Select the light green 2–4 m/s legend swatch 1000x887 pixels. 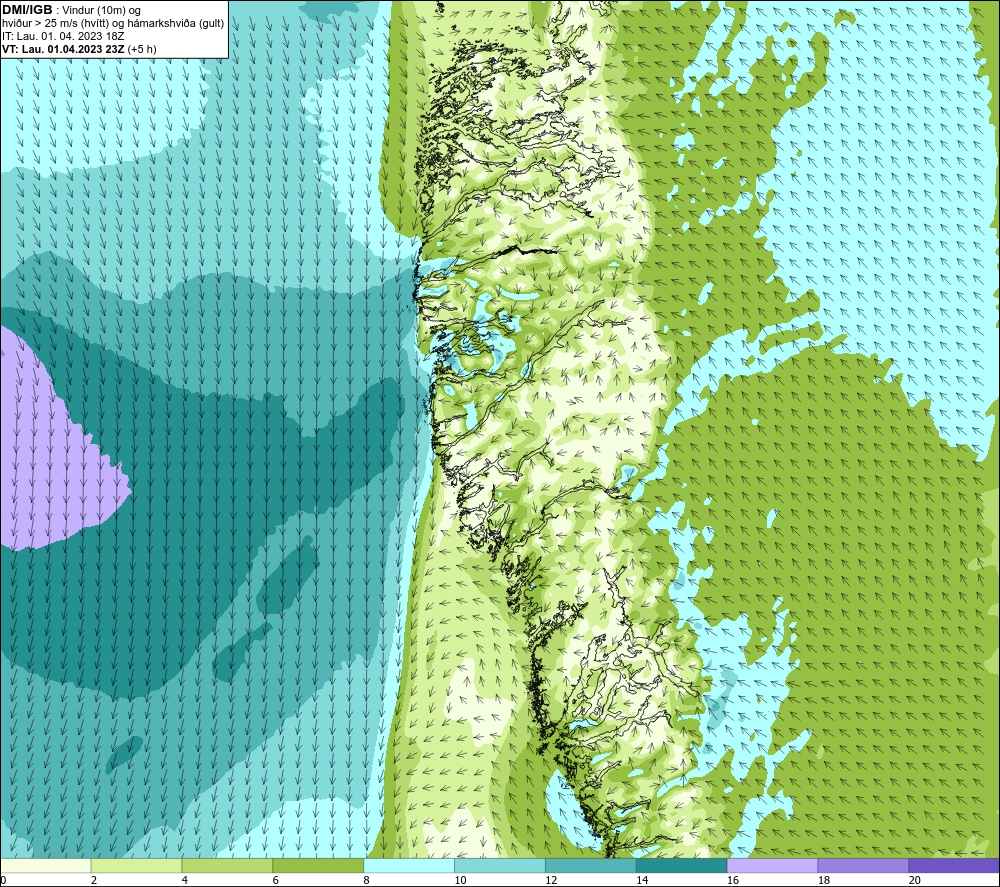(x=136, y=866)
